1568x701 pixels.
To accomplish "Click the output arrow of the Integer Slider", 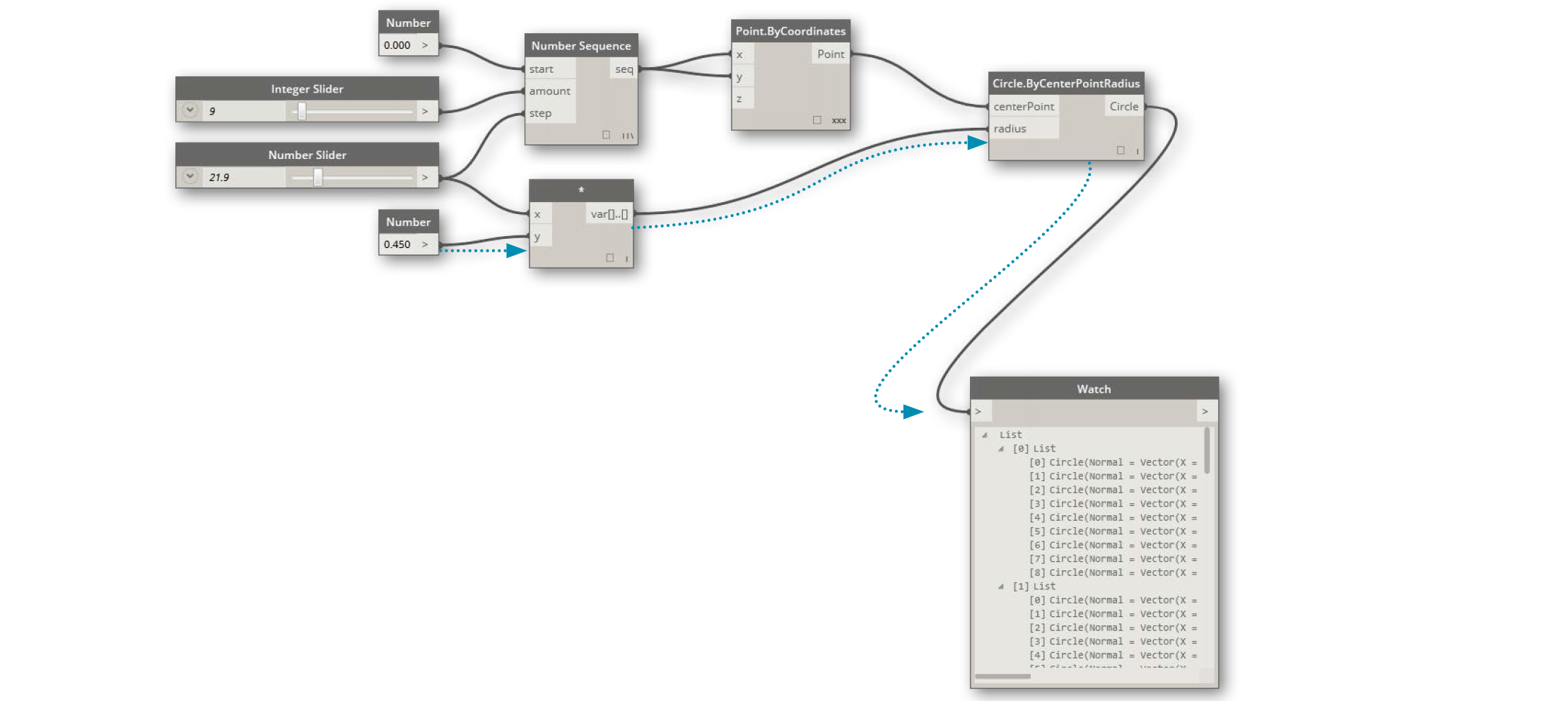I will (425, 111).
